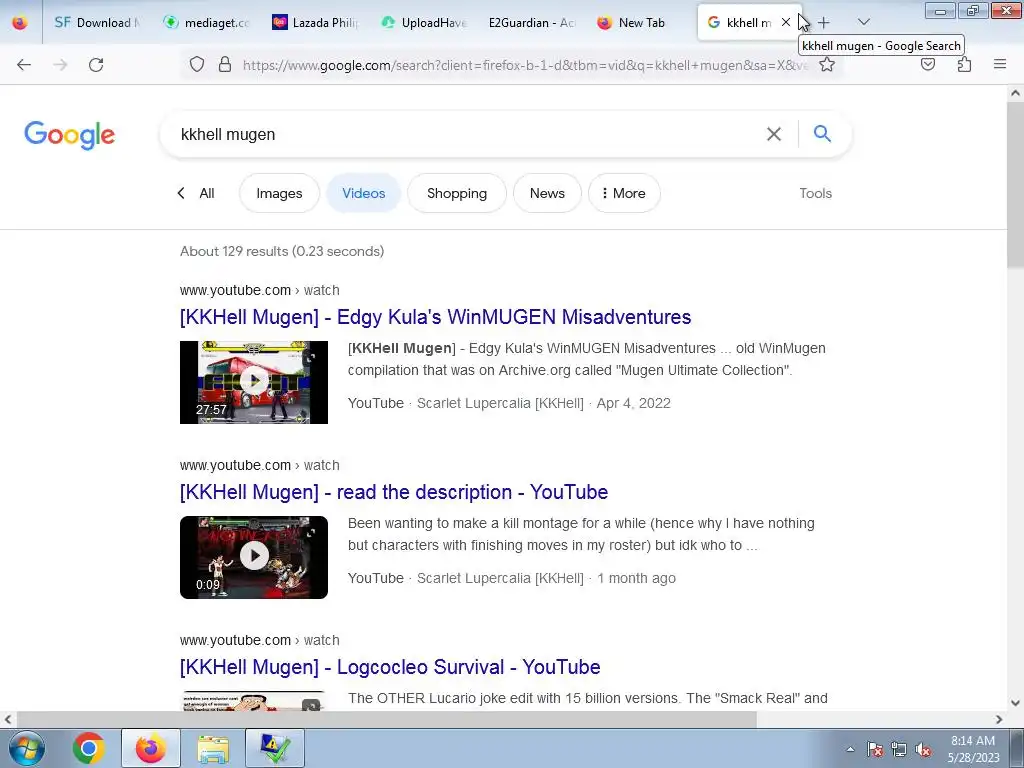View site security padlock info
1024x768 pixels.
(225, 64)
